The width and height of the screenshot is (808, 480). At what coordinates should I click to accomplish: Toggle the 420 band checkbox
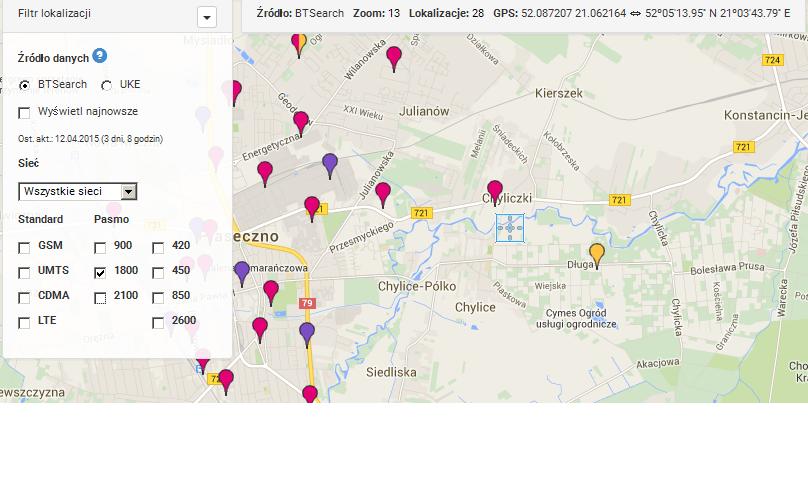158,248
